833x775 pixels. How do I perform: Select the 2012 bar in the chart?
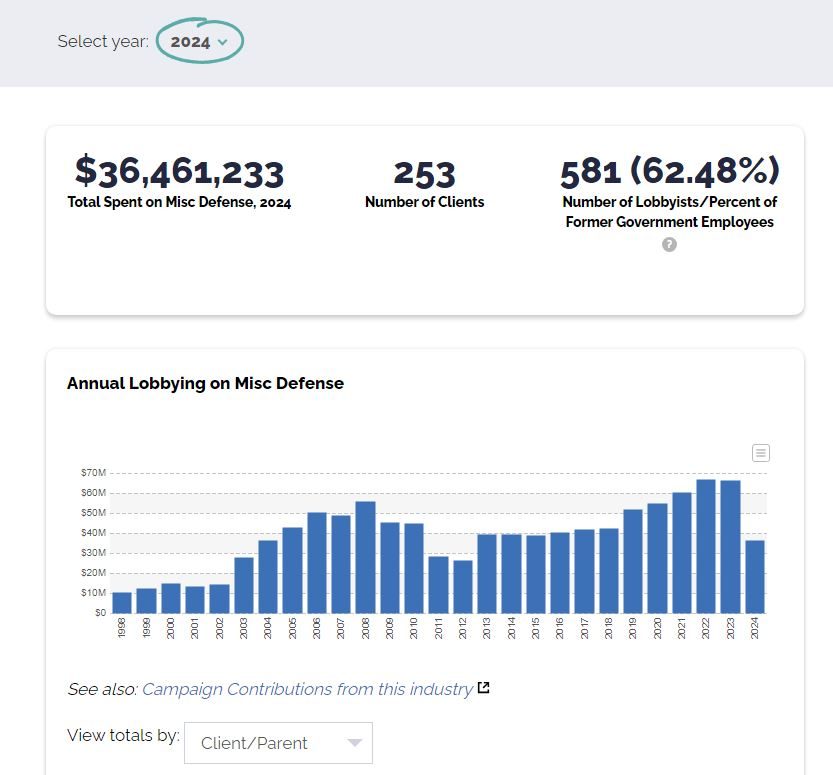coord(463,586)
